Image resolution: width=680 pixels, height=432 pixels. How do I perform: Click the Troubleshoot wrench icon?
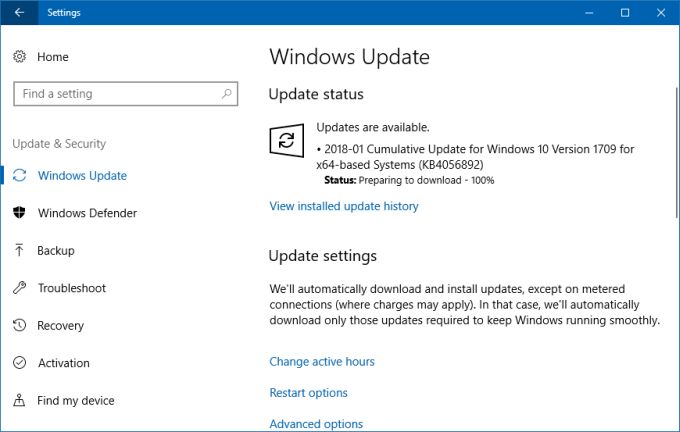(x=20, y=288)
